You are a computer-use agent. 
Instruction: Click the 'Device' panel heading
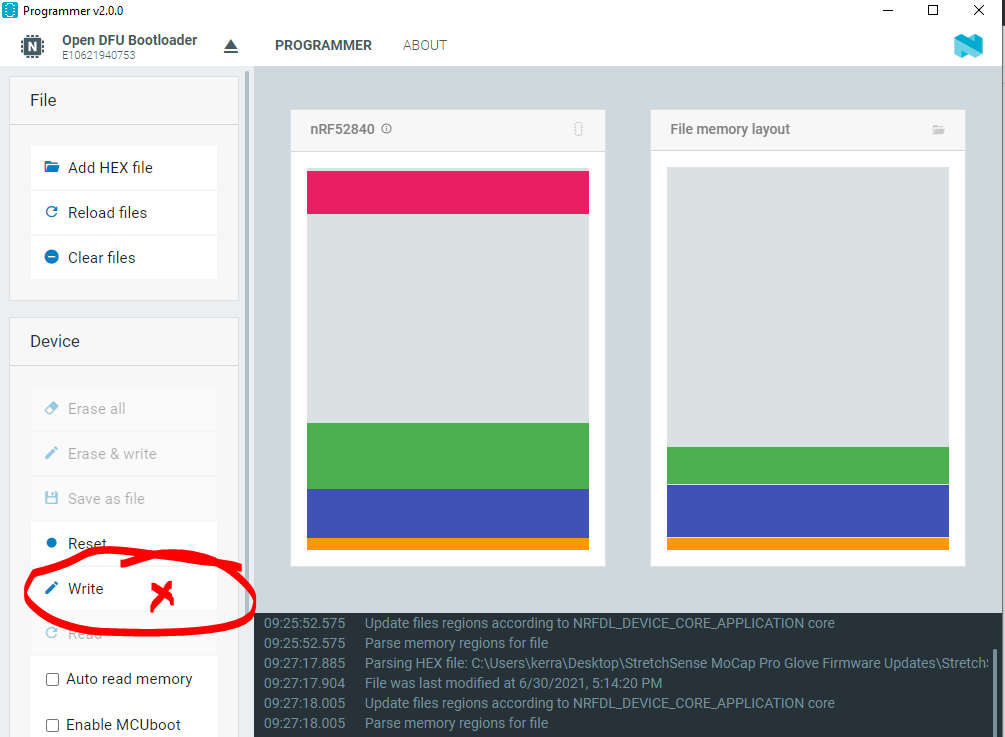pyautogui.click(x=54, y=342)
